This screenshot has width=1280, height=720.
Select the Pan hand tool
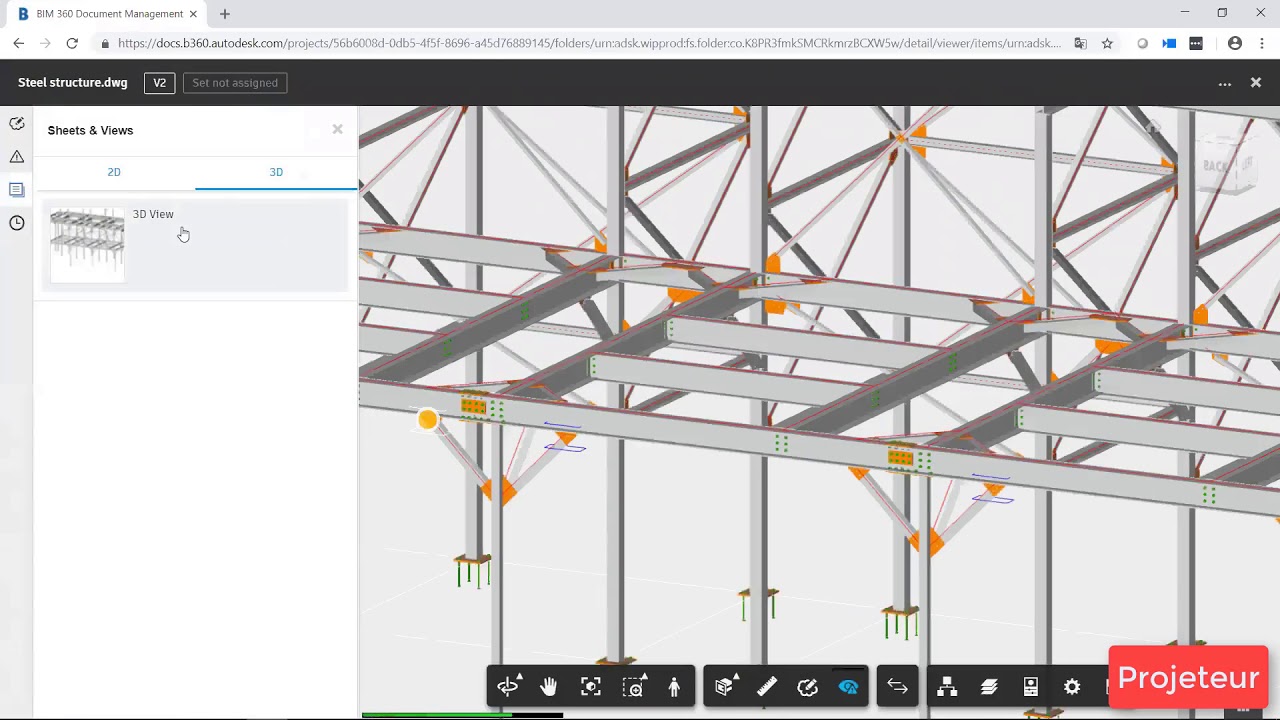click(x=549, y=687)
